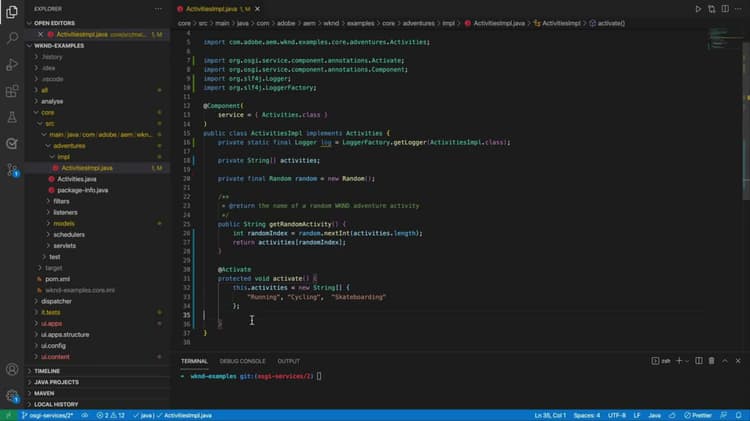The height and width of the screenshot is (421, 750).
Task: Click adventures in the breadcrumb path
Action: pyautogui.click(x=419, y=23)
